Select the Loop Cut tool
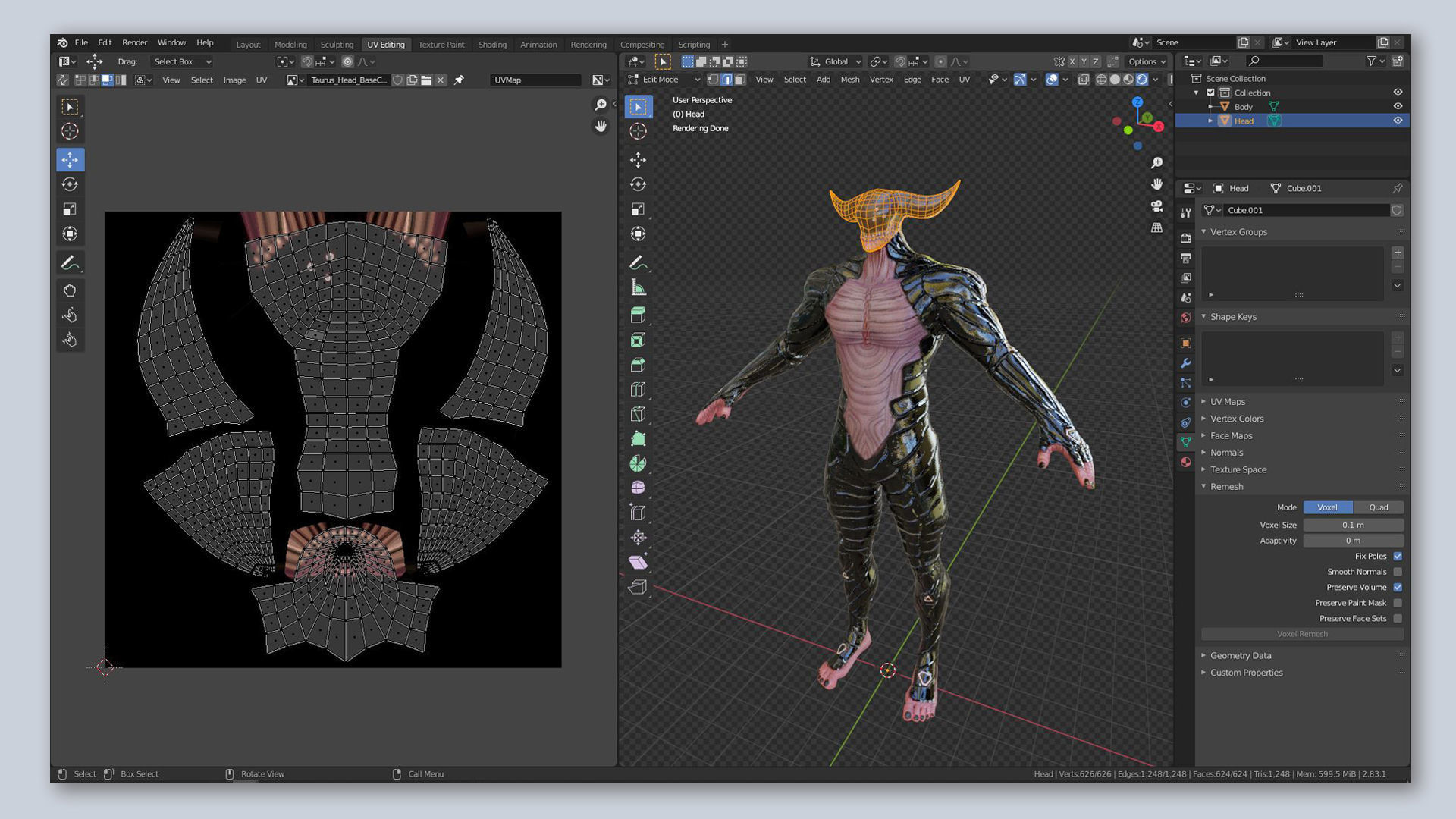Screen dimensions: 1456x819 pyautogui.click(x=638, y=389)
